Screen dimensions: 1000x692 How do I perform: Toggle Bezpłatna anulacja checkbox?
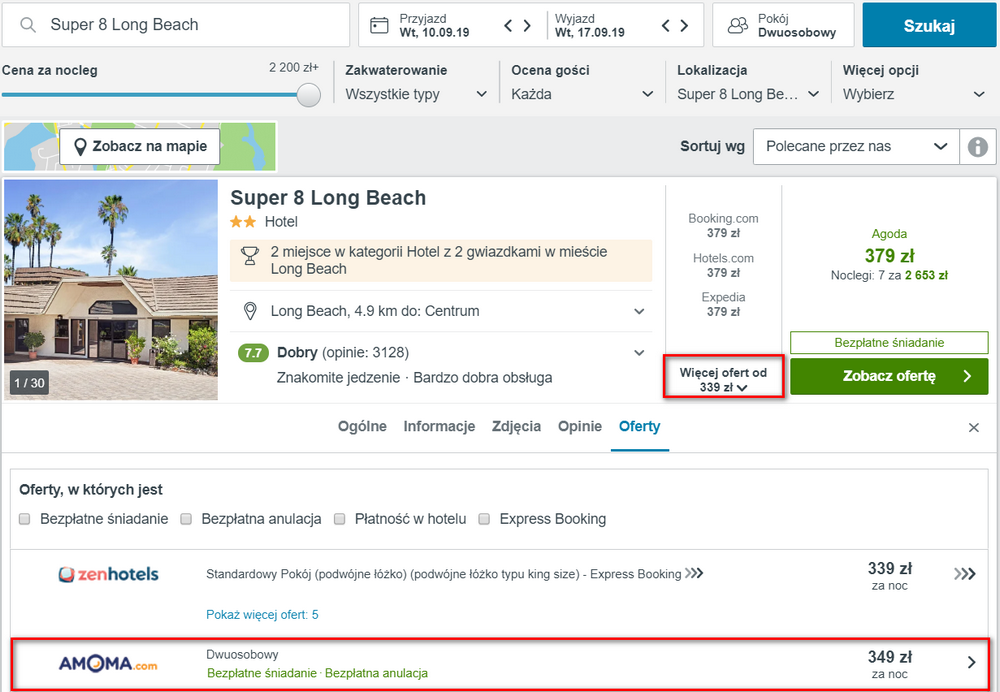tap(186, 519)
